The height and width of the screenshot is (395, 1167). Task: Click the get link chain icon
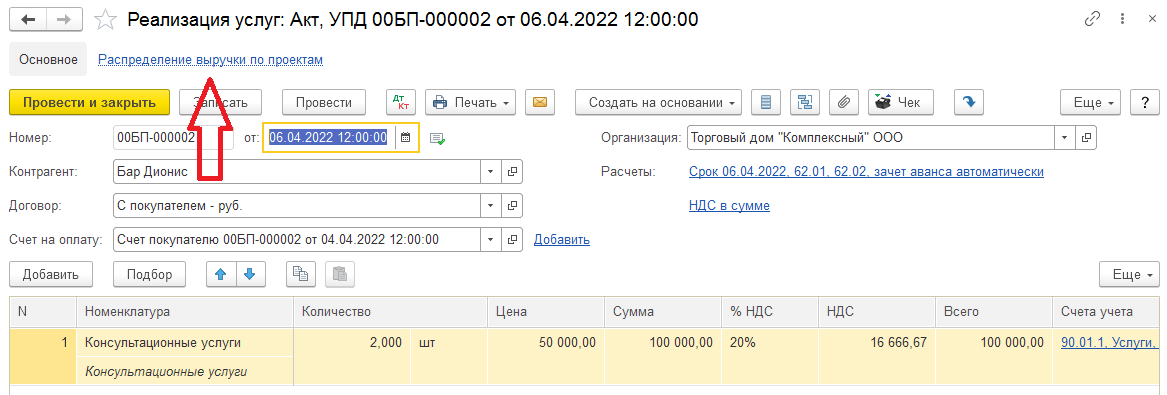1093,20
